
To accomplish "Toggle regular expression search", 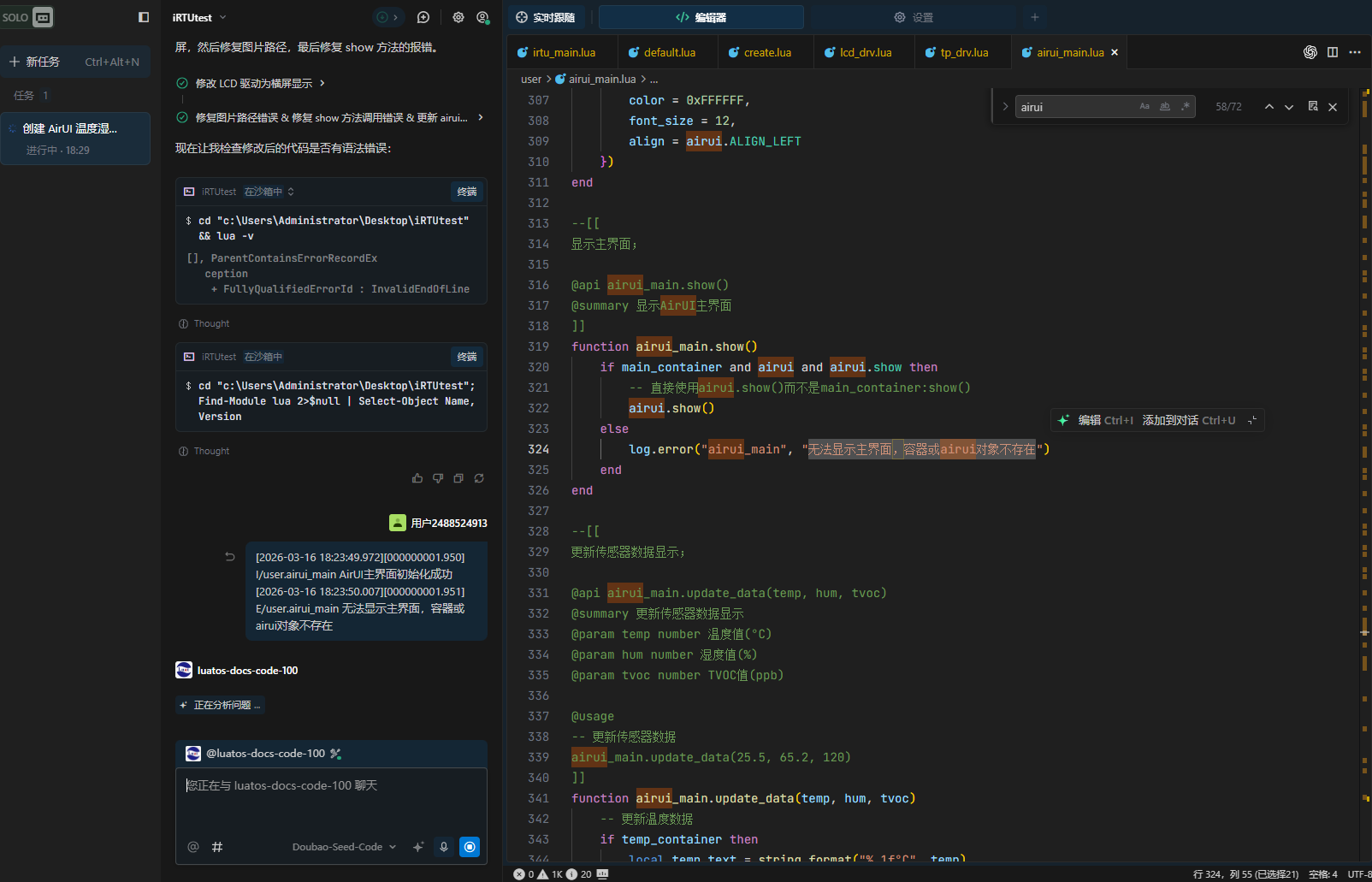I will 1185,107.
